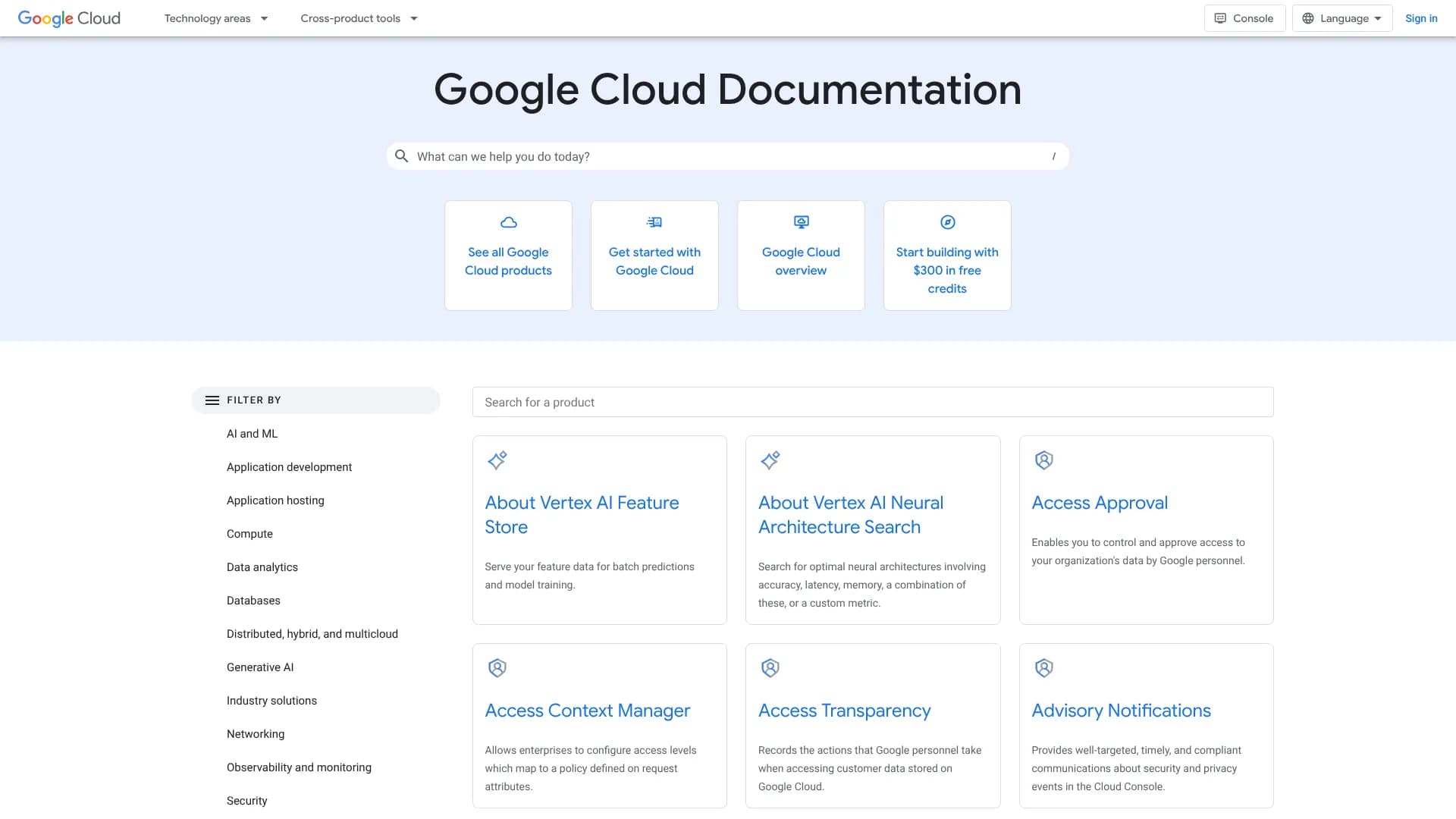Focus the 'What can we help you do today?' search field
The image size is (1456, 819).
tap(728, 156)
